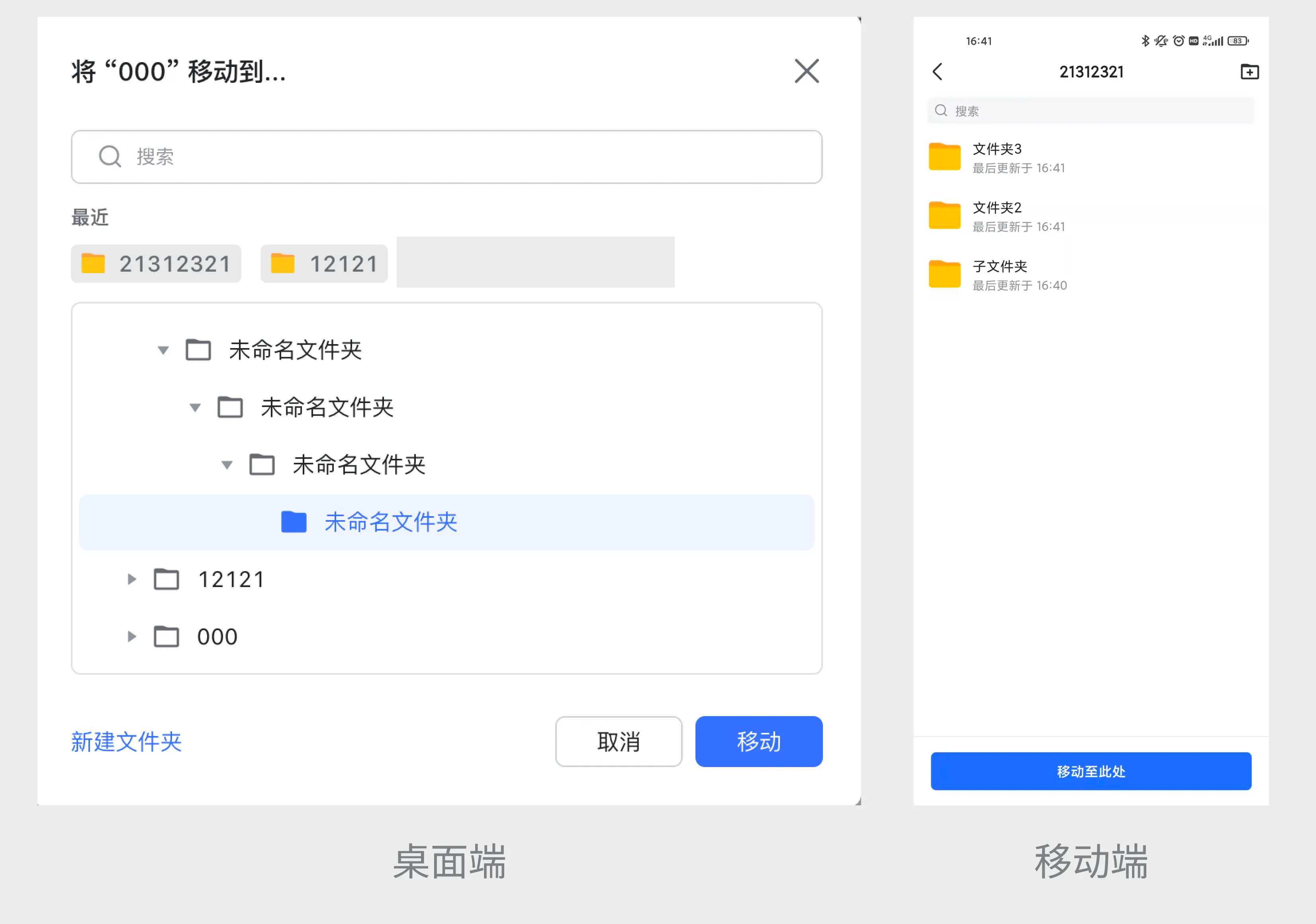Click the folder icon next to 文件夹3
1316x924 pixels.
(x=944, y=157)
